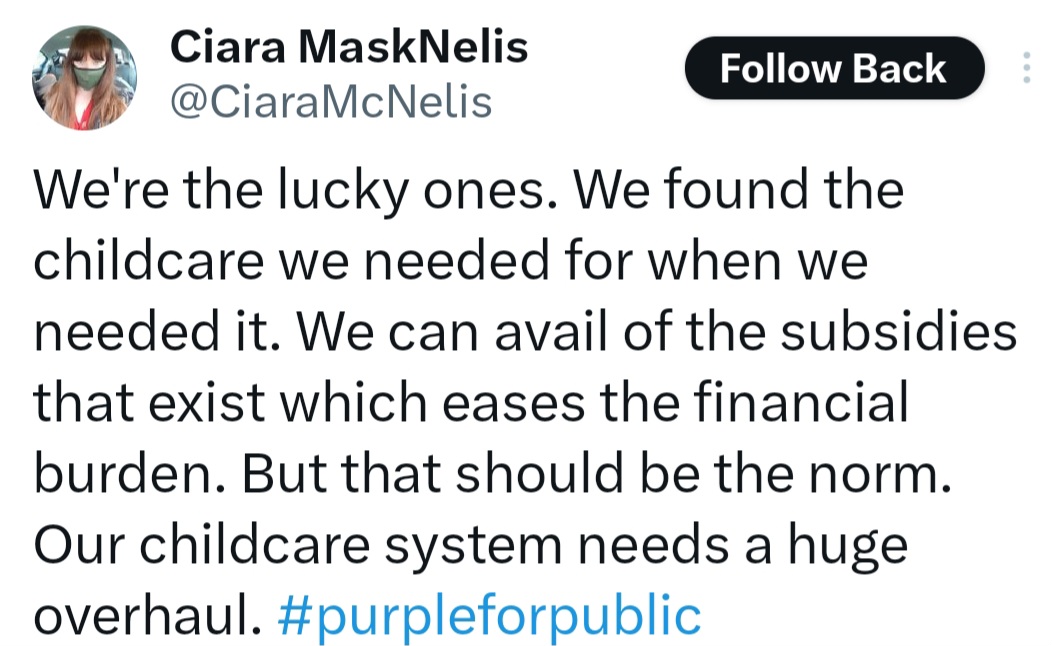Click the word "burden." in the tweet text
Viewport: 1052px width, 646px height.
click(x=130, y=473)
